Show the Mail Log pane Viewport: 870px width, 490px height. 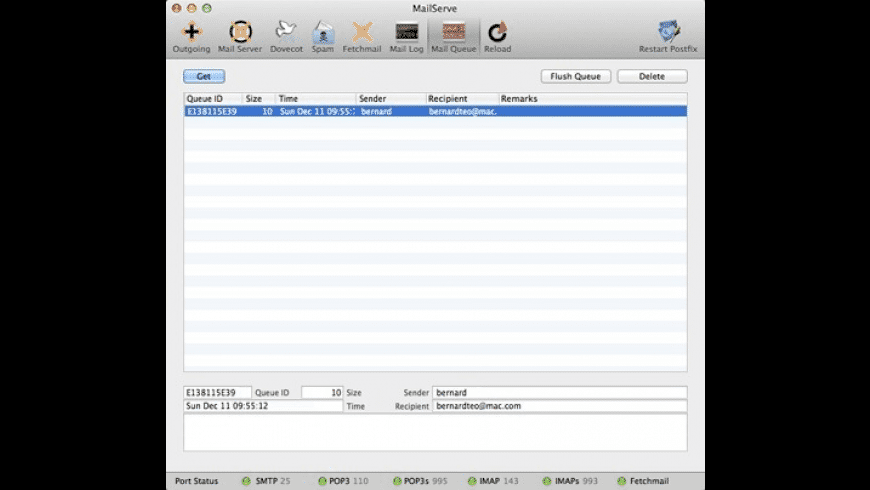(x=406, y=37)
